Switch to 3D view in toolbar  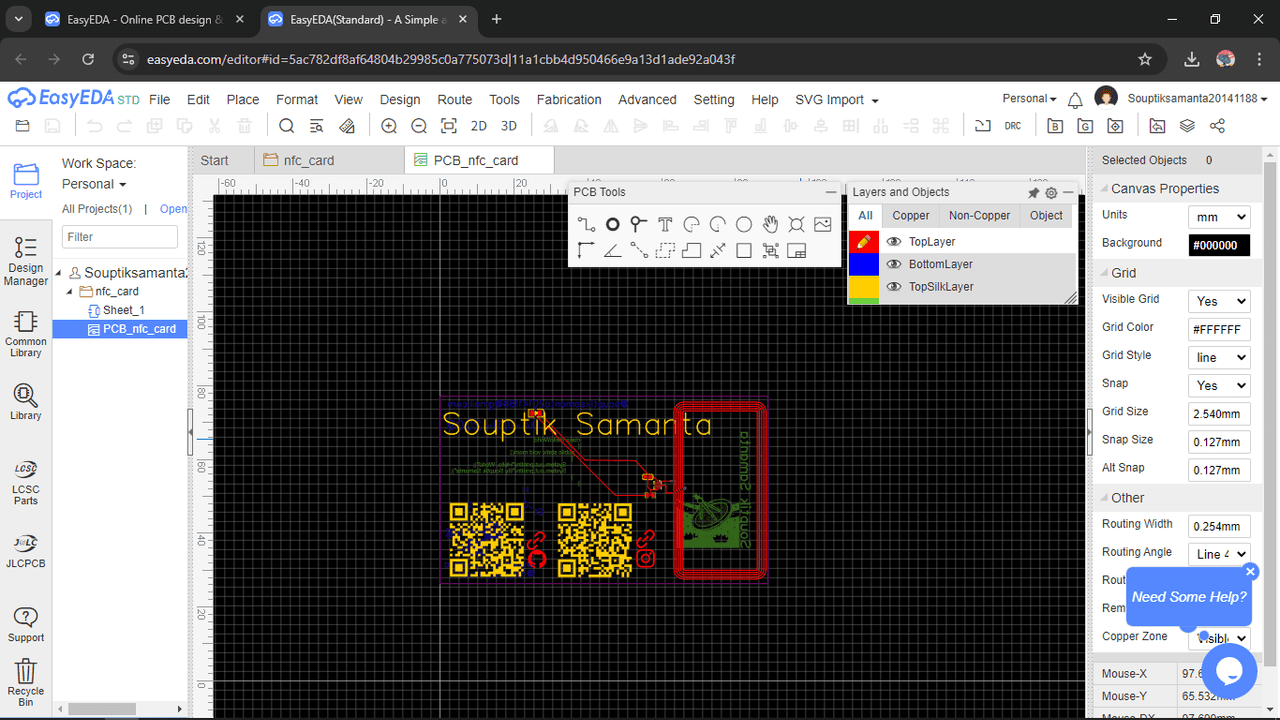tap(509, 126)
